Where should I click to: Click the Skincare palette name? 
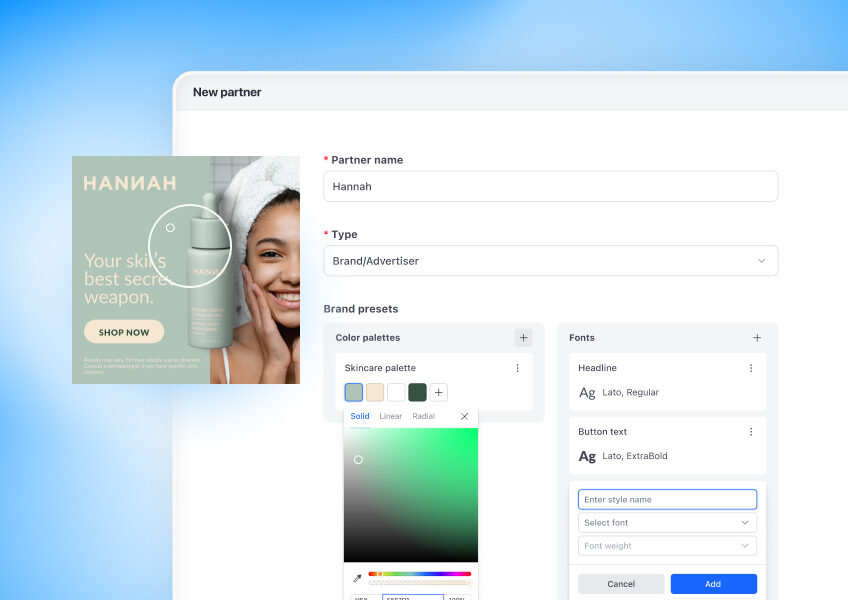tap(380, 368)
